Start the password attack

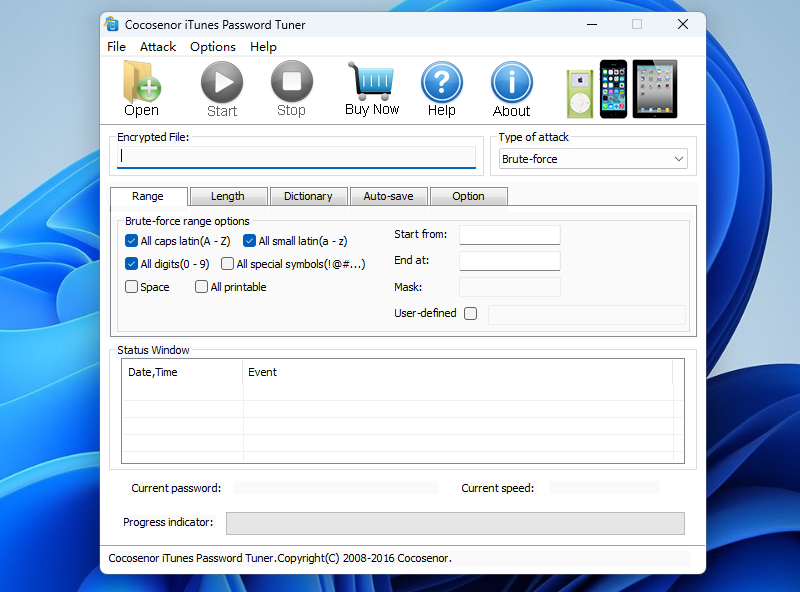tap(222, 89)
